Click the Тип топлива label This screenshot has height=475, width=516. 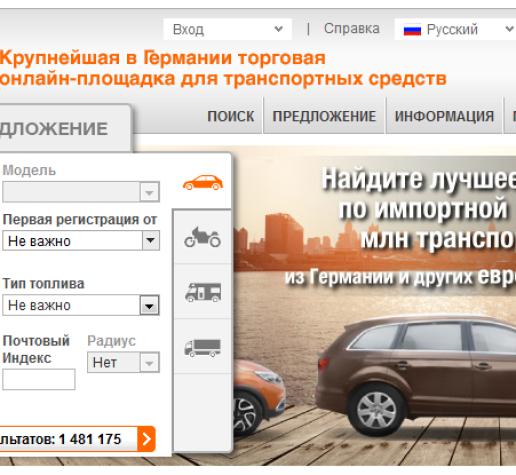tap(43, 284)
